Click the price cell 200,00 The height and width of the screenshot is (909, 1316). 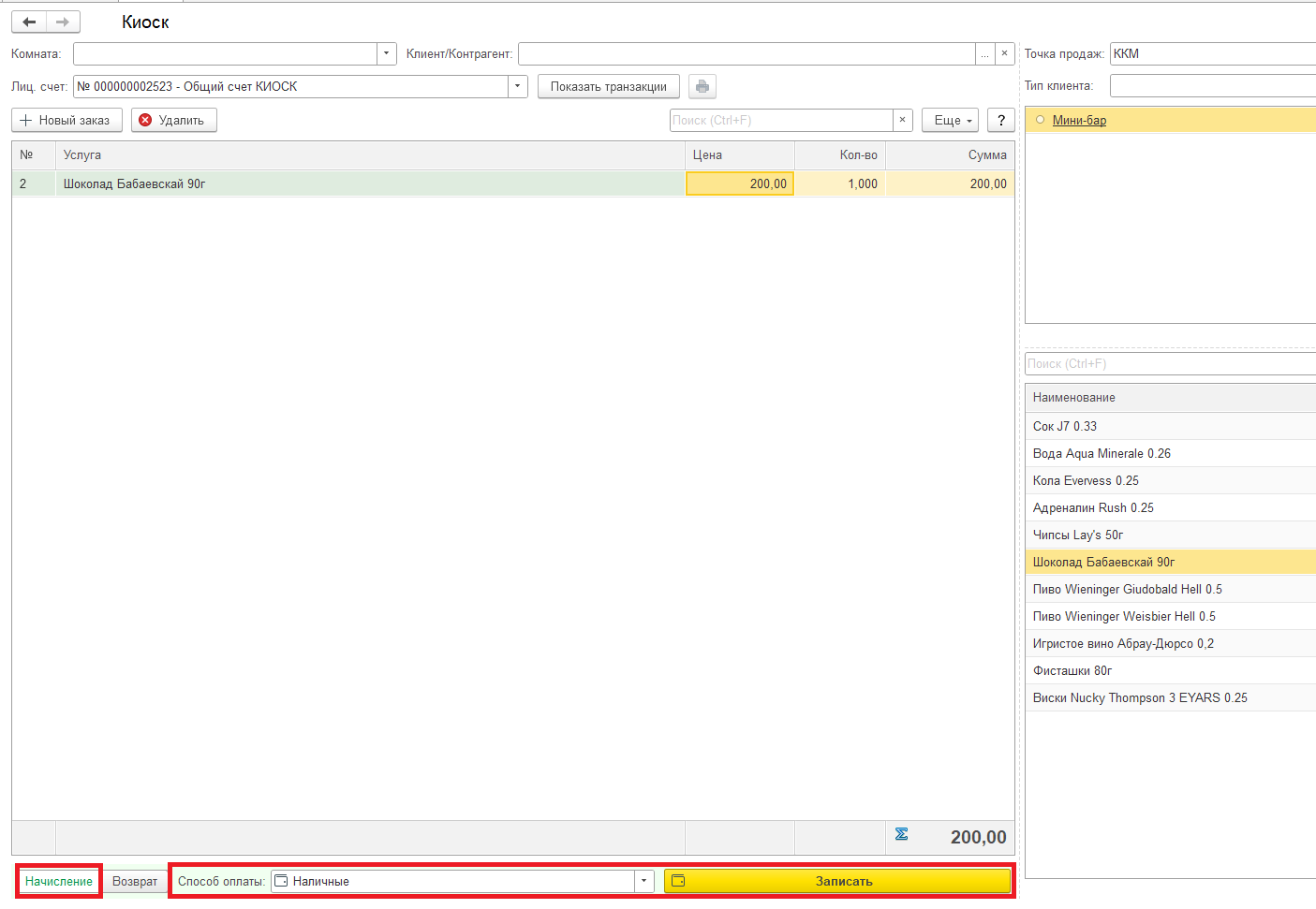click(x=740, y=183)
